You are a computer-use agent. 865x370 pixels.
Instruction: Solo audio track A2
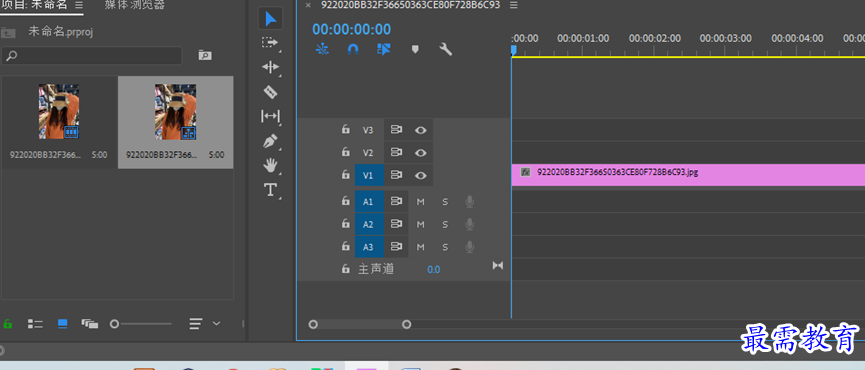(445, 224)
